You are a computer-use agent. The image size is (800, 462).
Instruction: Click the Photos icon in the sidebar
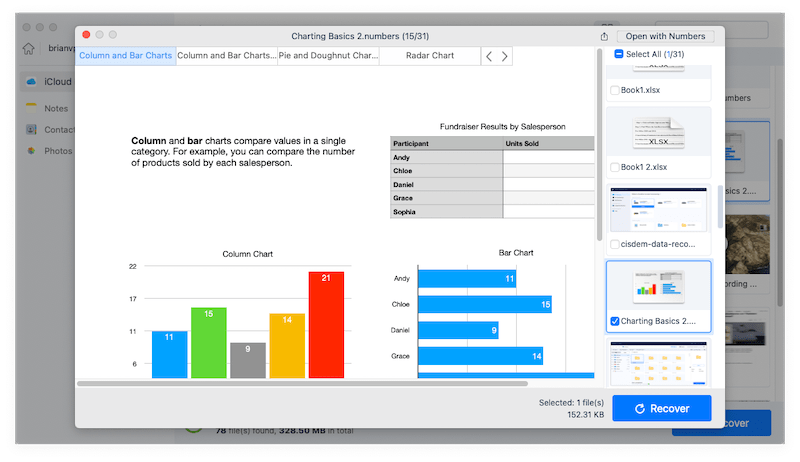32,151
